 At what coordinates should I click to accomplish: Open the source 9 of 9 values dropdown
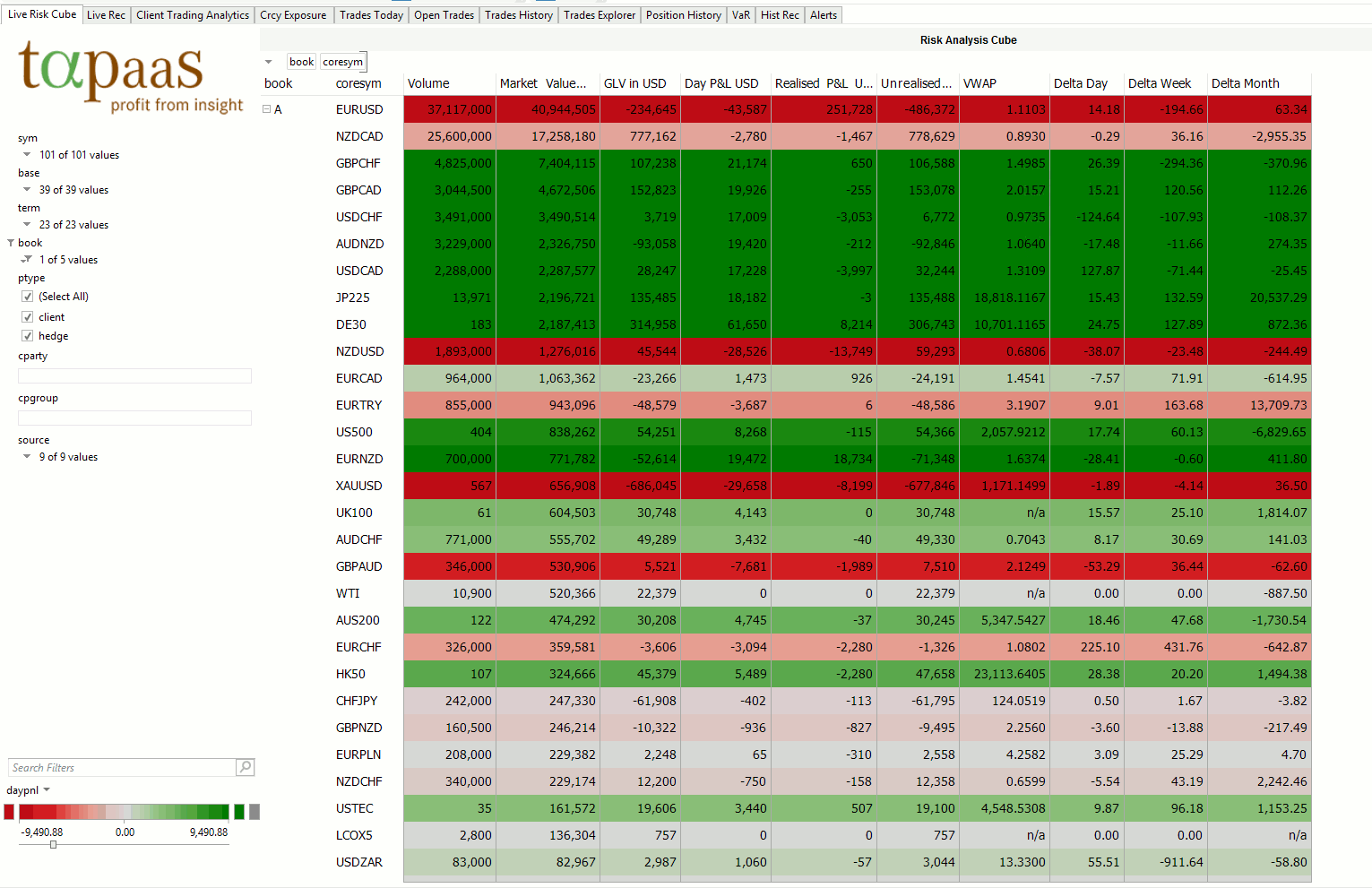pyautogui.click(x=27, y=457)
